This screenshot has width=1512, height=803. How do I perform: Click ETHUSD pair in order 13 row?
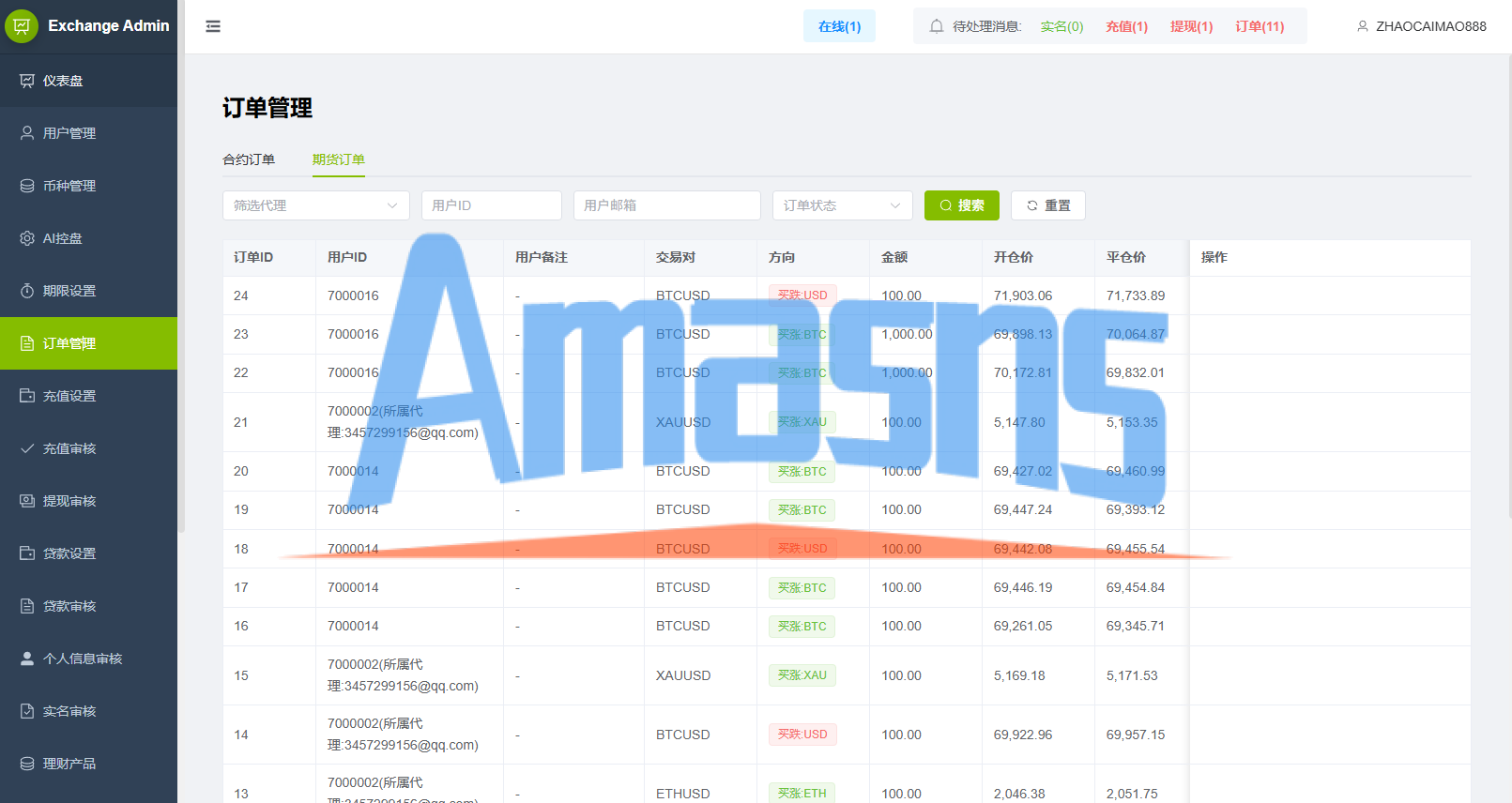pos(683,794)
